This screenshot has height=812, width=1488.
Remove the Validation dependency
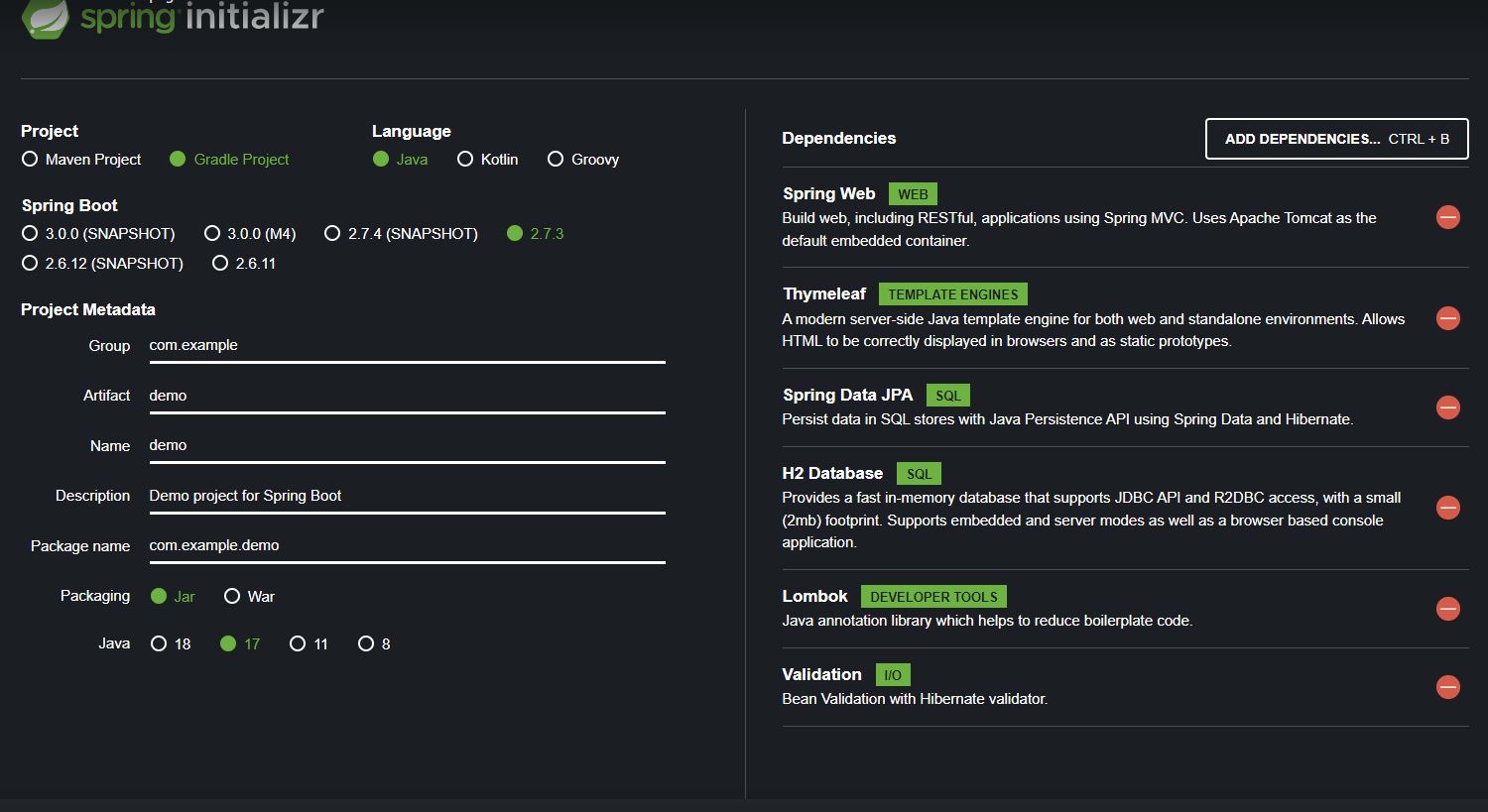(x=1448, y=687)
